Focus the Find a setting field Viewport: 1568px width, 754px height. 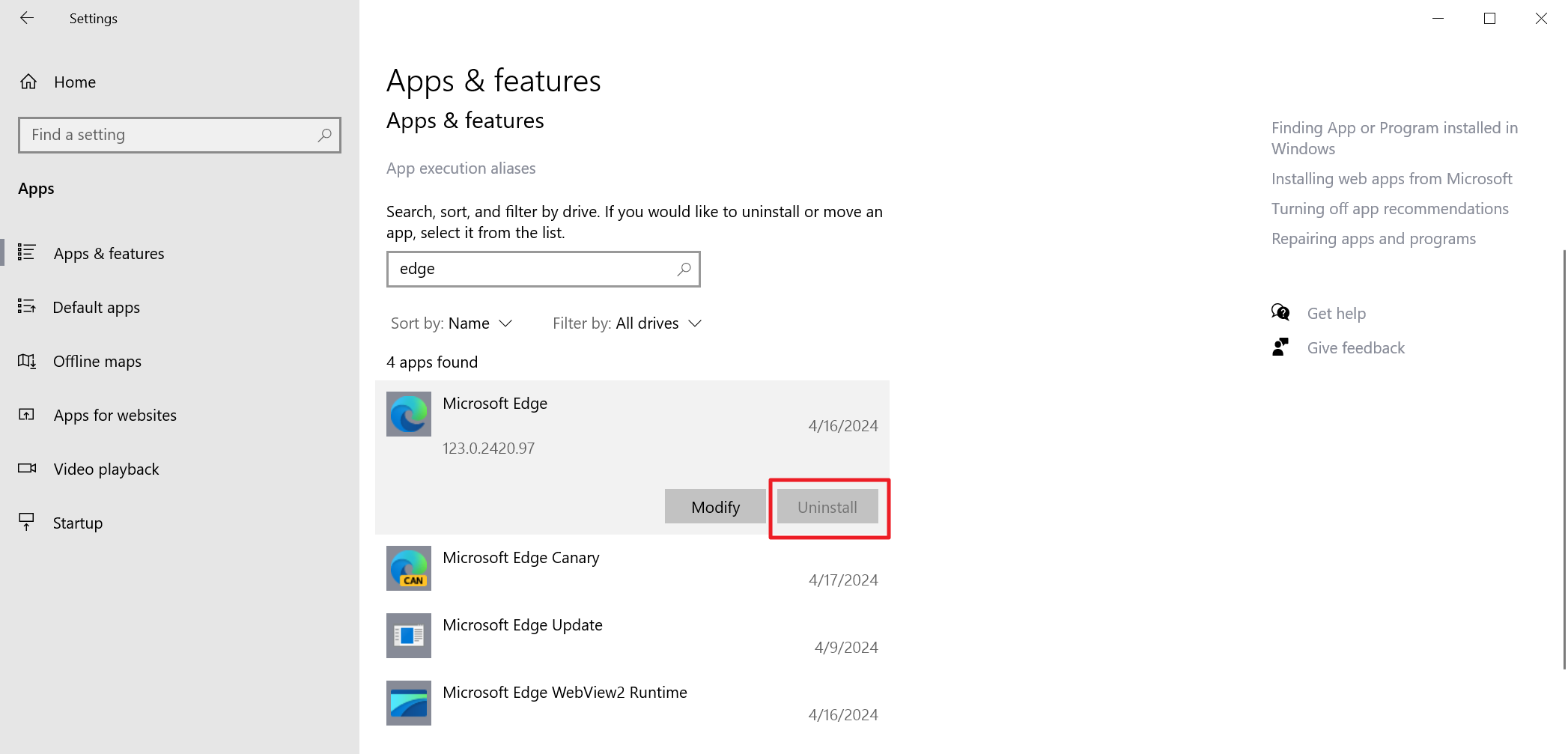point(180,135)
